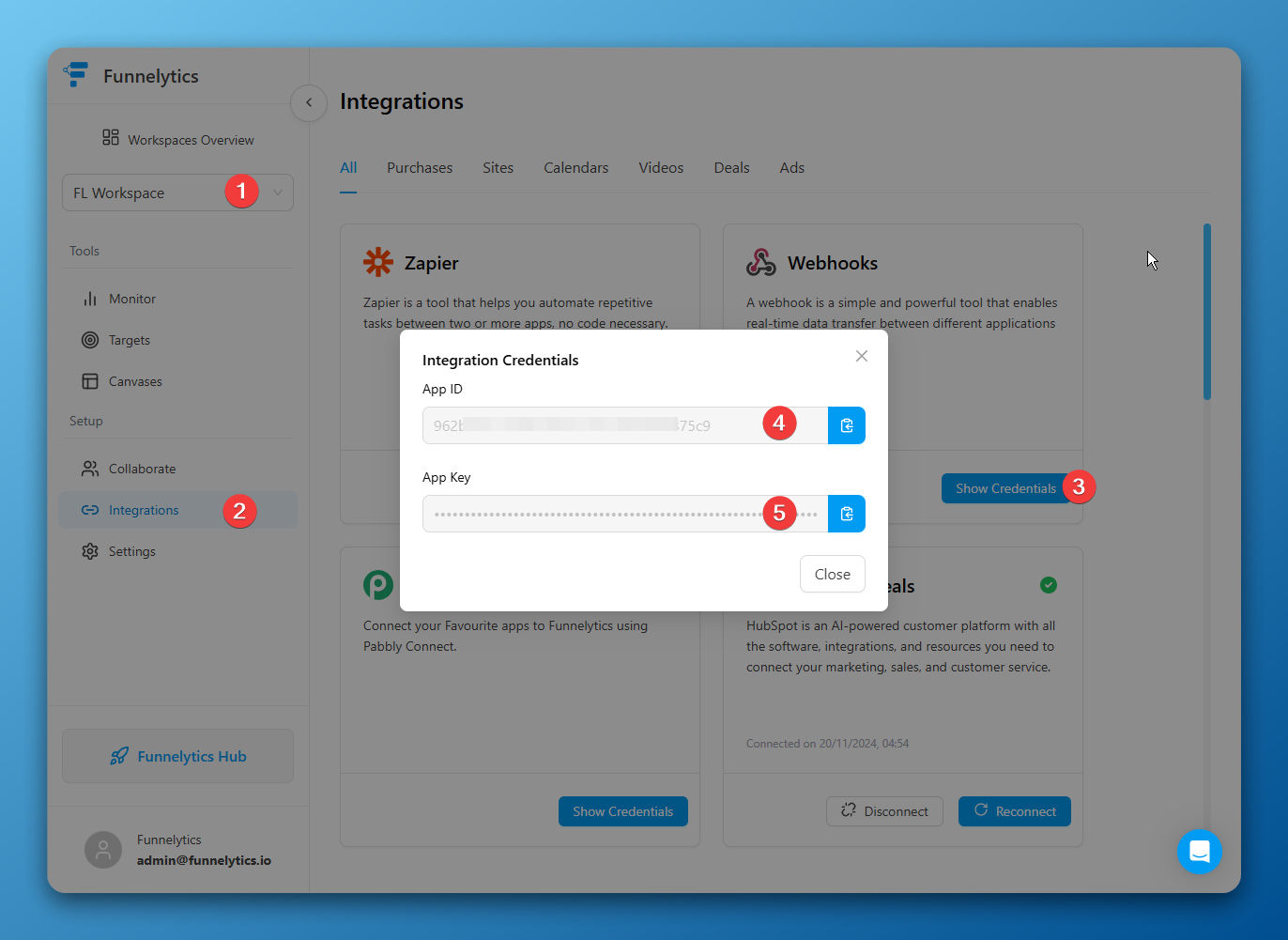This screenshot has height=940, width=1288.
Task: Click the Workspaces Overview grid icon
Action: pos(111,138)
